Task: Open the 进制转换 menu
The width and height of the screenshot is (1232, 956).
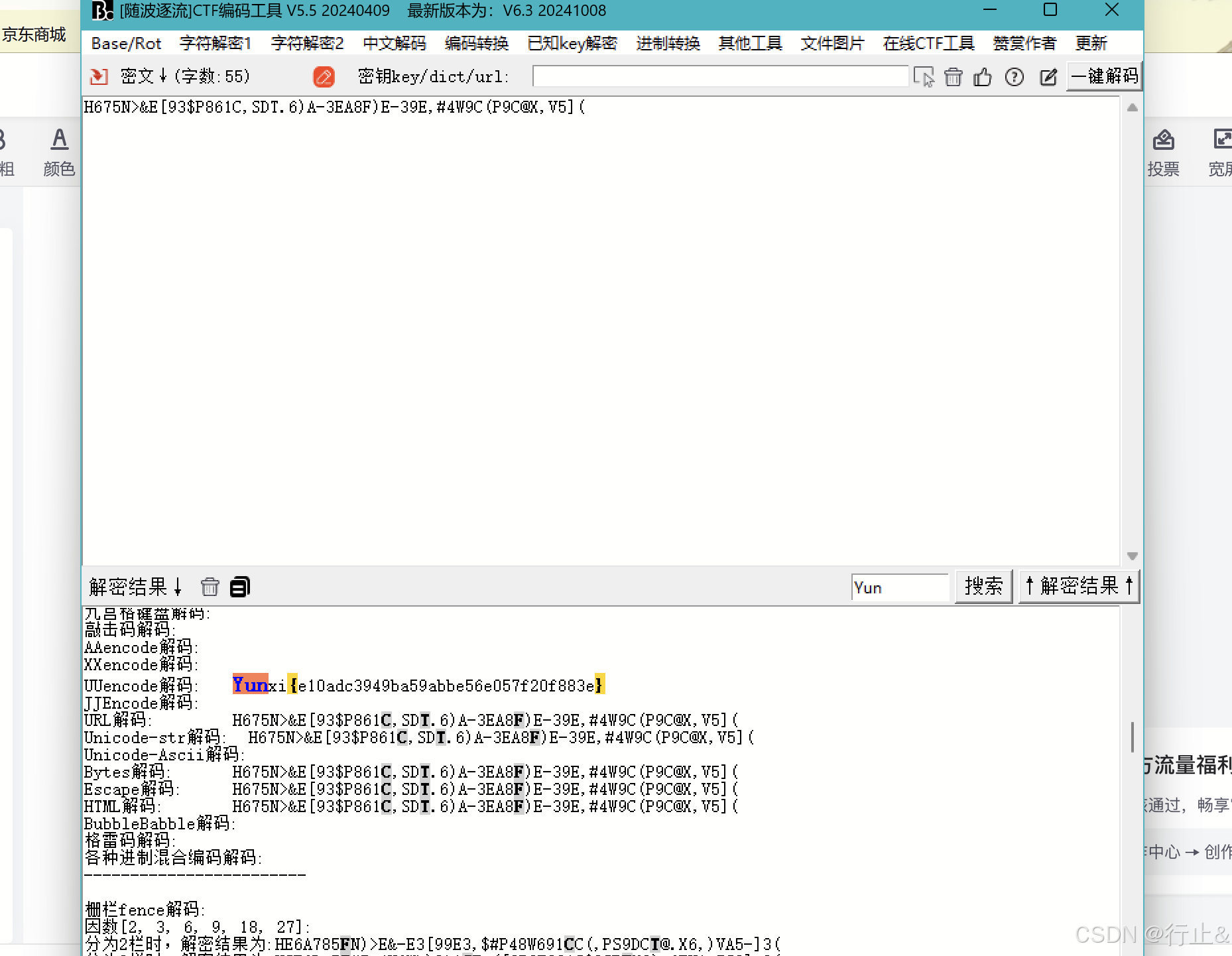Action: coord(668,44)
